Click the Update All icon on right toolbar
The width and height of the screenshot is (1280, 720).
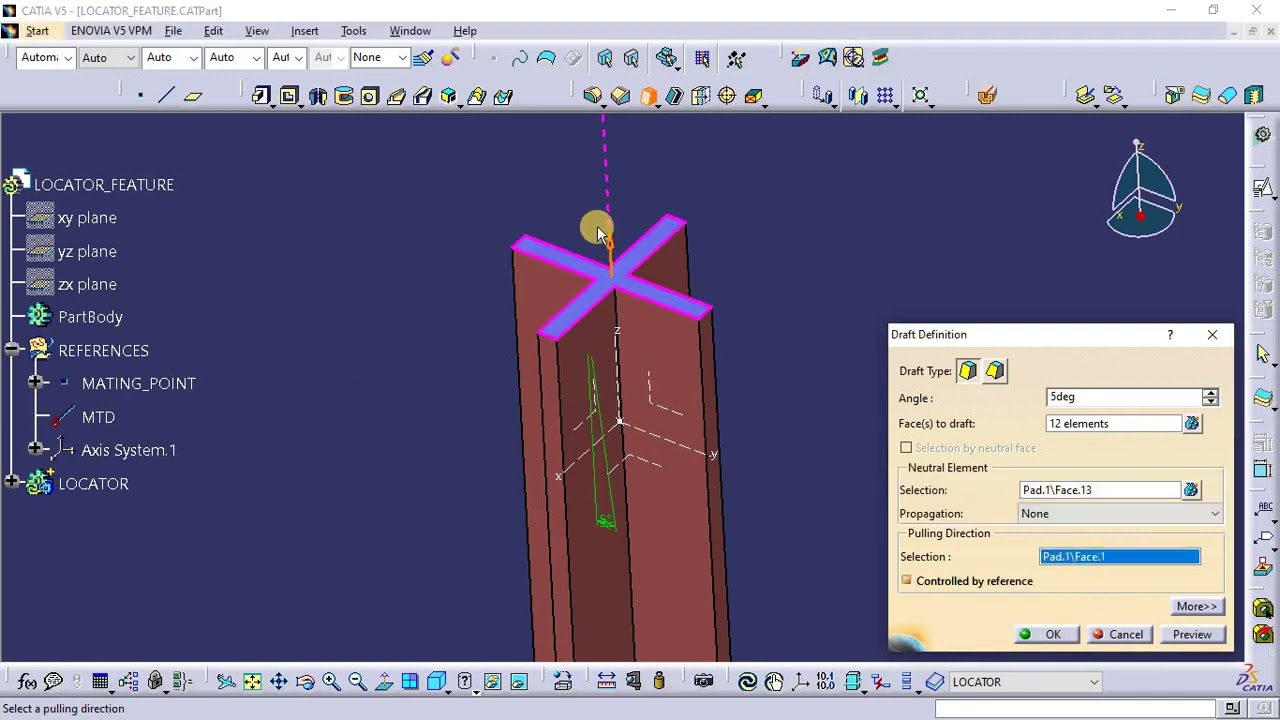point(1263,133)
